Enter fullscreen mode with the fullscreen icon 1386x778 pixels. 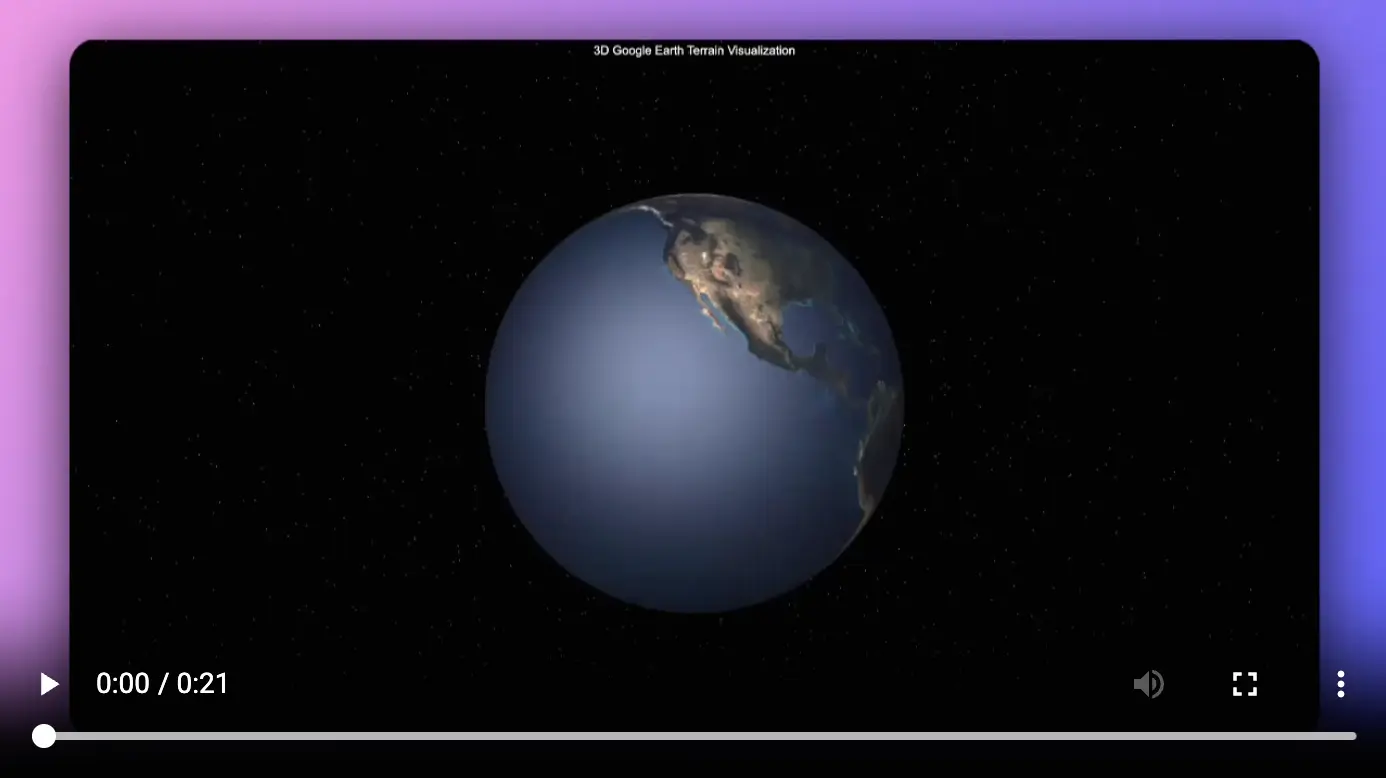coord(1244,684)
